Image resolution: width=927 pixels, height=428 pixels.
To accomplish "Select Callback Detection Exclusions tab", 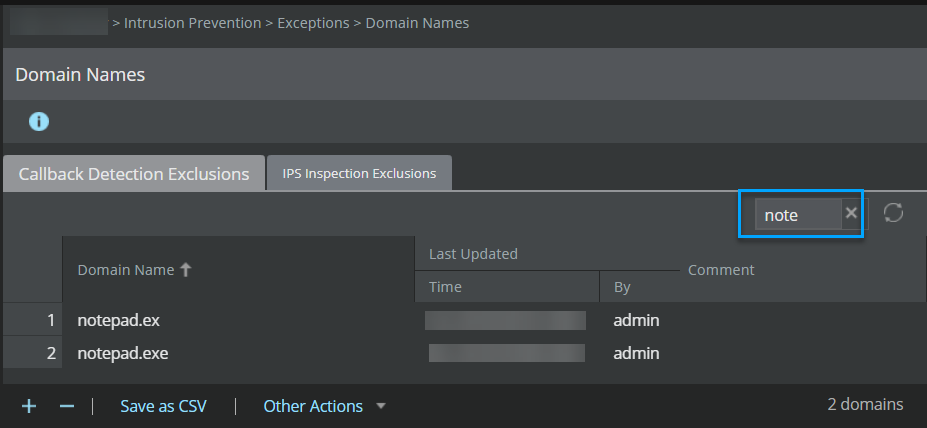I will pos(134,174).
